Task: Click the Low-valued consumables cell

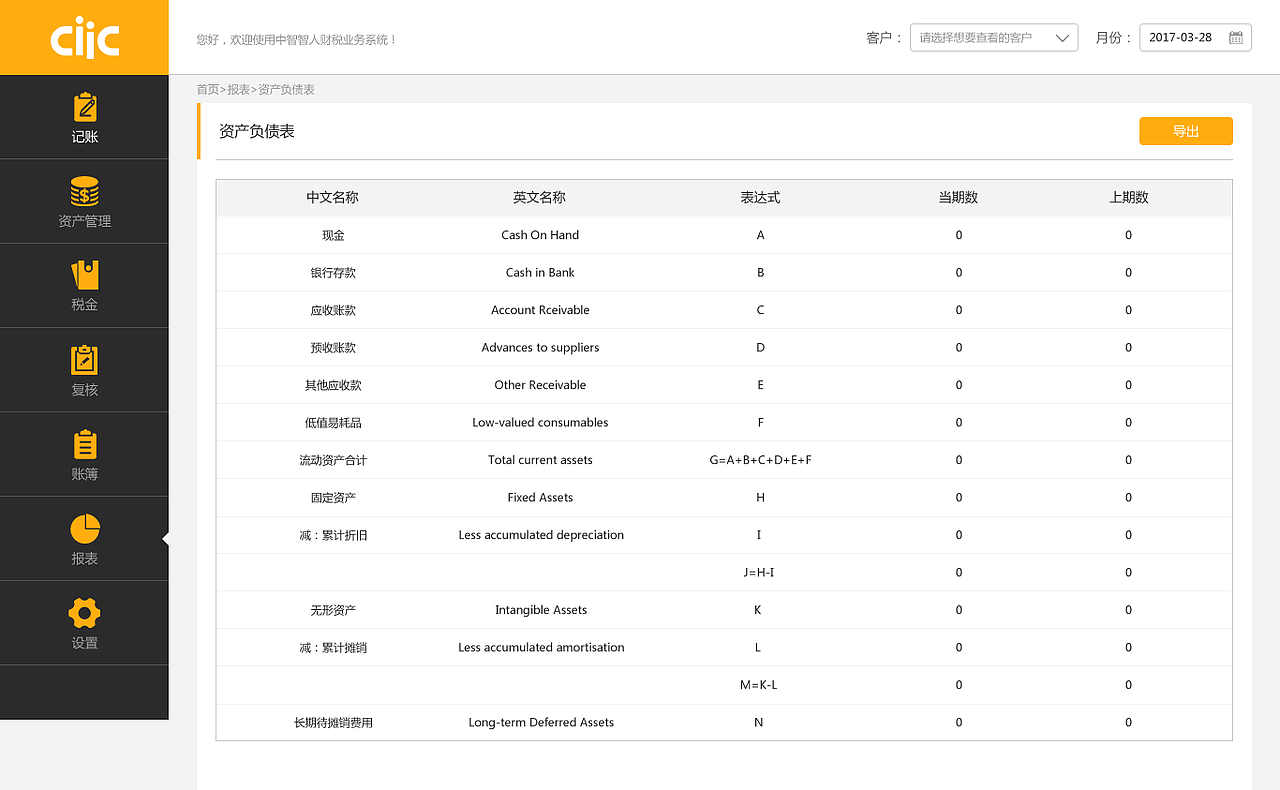Action: click(540, 423)
